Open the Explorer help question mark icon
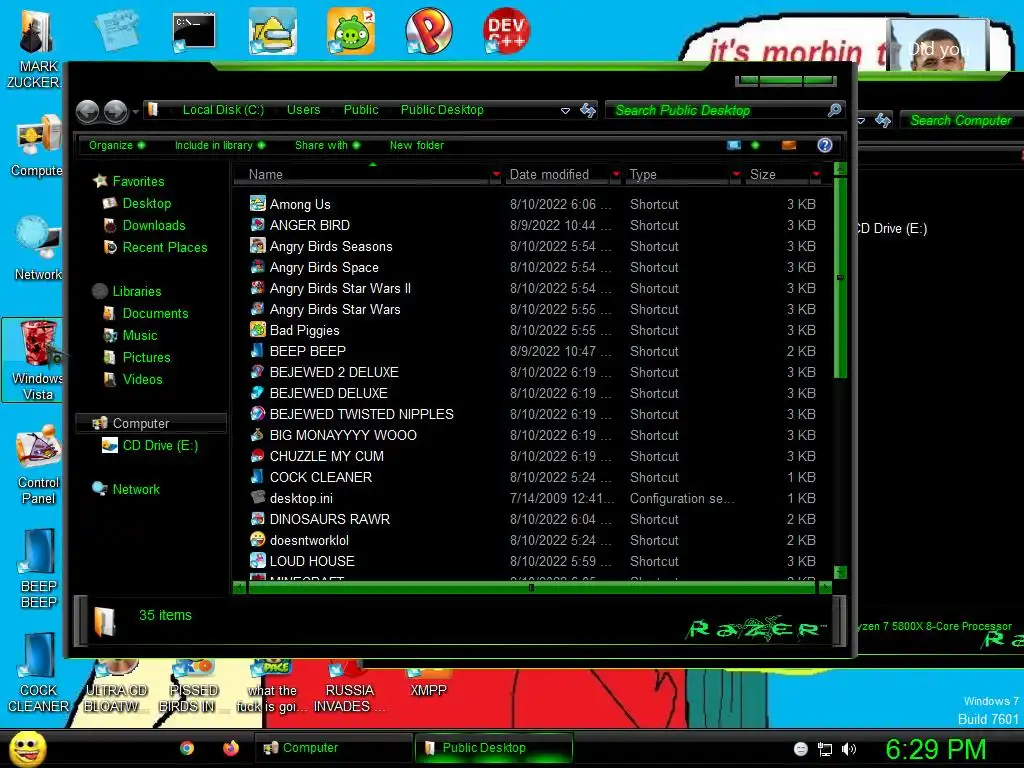1024x768 pixels. point(825,145)
